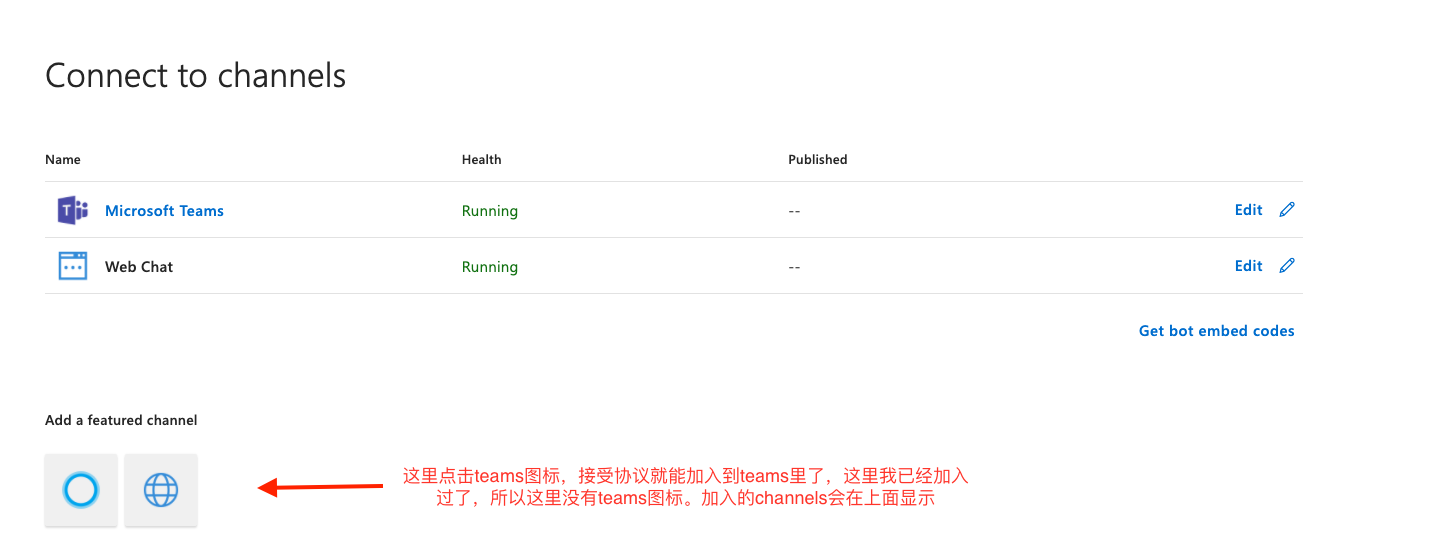
Task: Select the Web Chat channel name
Action: point(139,267)
